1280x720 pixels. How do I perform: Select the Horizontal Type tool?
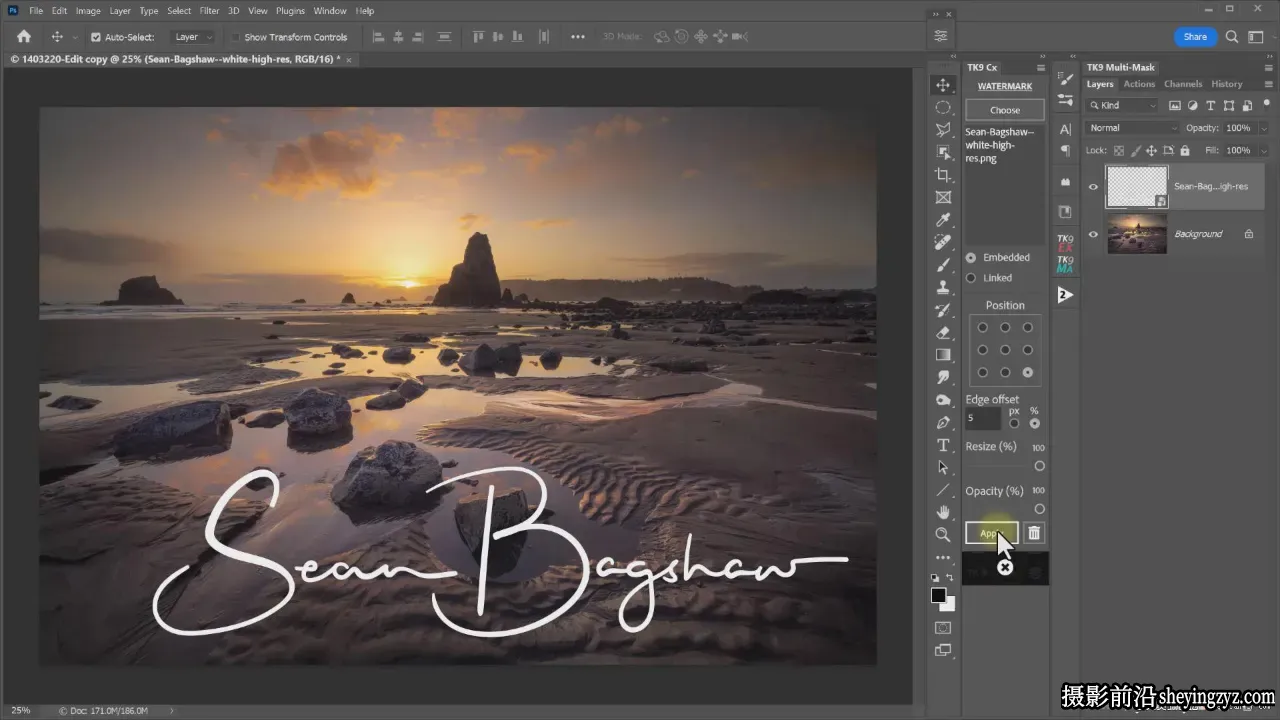pos(943,445)
